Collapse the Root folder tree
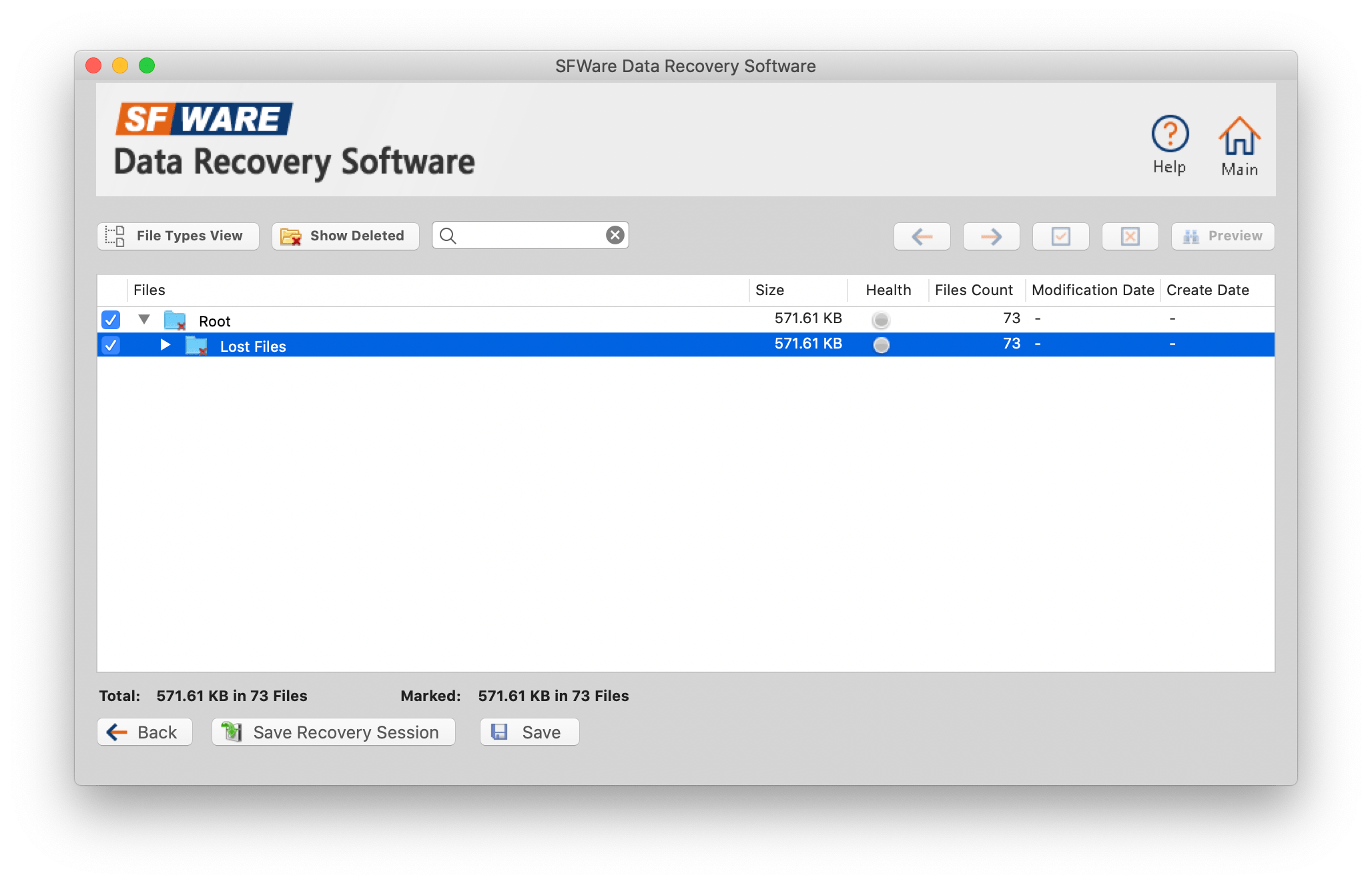Screen dimensions: 1372x884 tap(144, 319)
